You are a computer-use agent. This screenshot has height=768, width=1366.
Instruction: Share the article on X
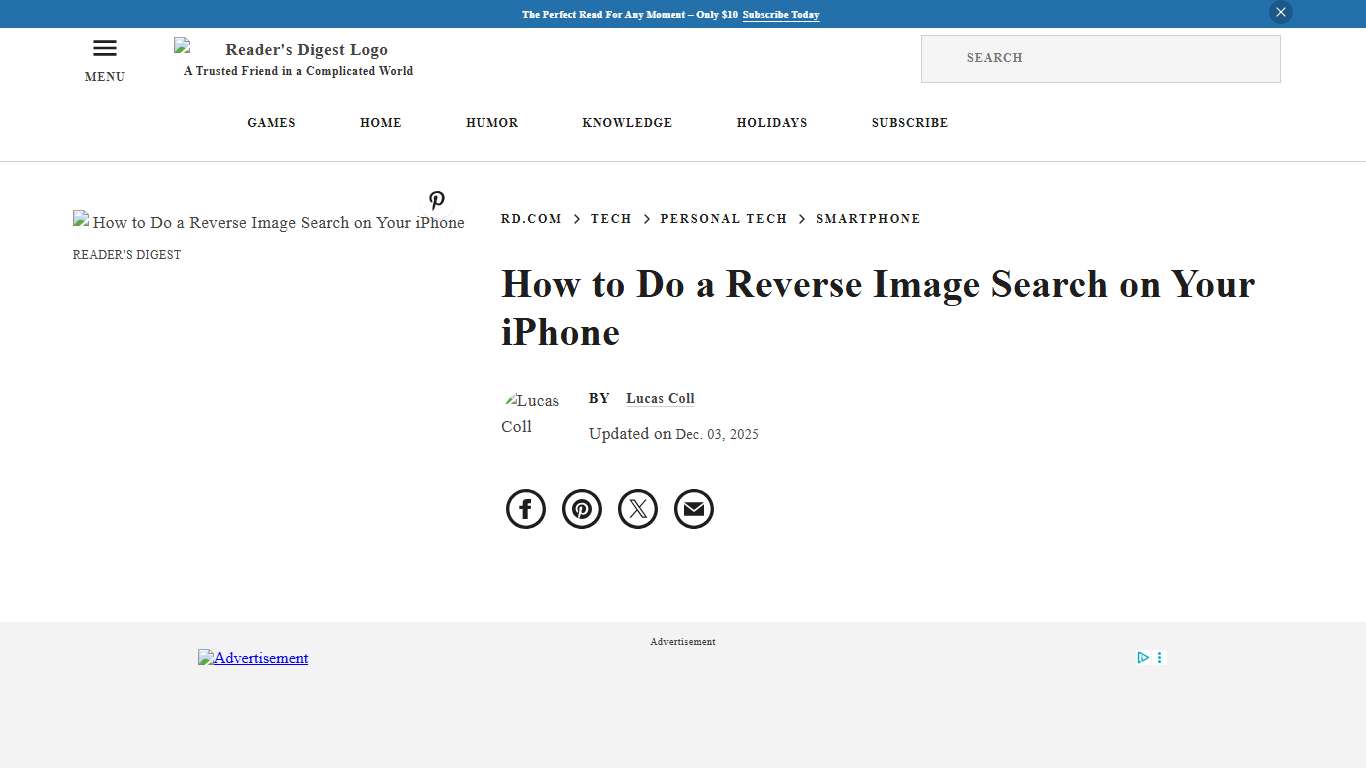637,509
